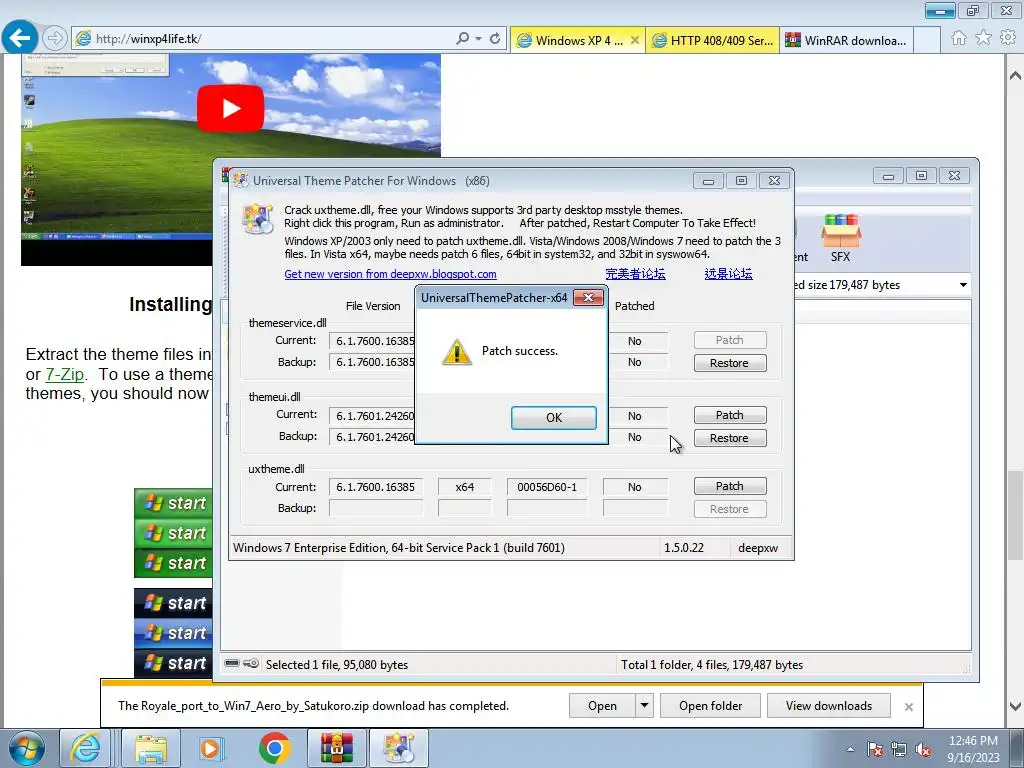Open a new blank tab in IE
The height and width of the screenshot is (768, 1024).
pos(926,40)
